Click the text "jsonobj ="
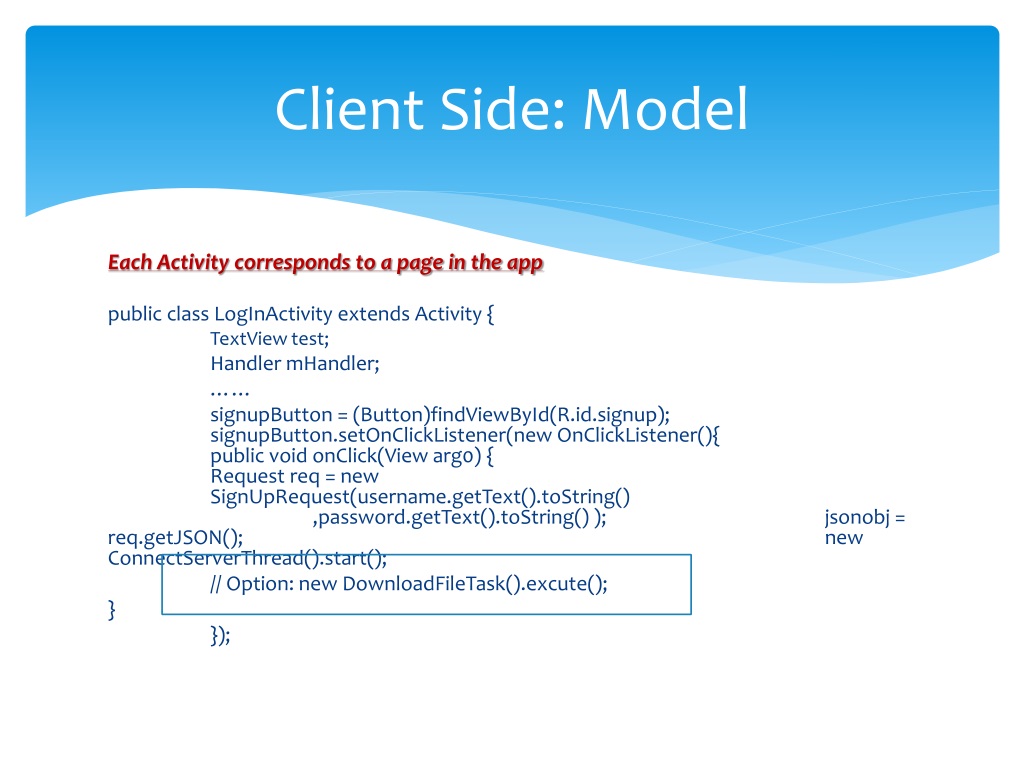The height and width of the screenshot is (768, 1024). click(x=865, y=518)
